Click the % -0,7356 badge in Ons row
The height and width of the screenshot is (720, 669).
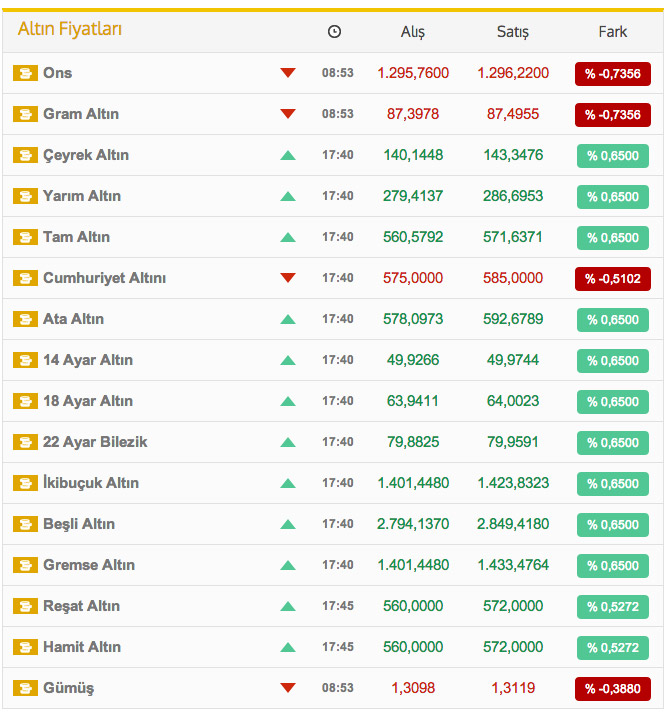613,73
